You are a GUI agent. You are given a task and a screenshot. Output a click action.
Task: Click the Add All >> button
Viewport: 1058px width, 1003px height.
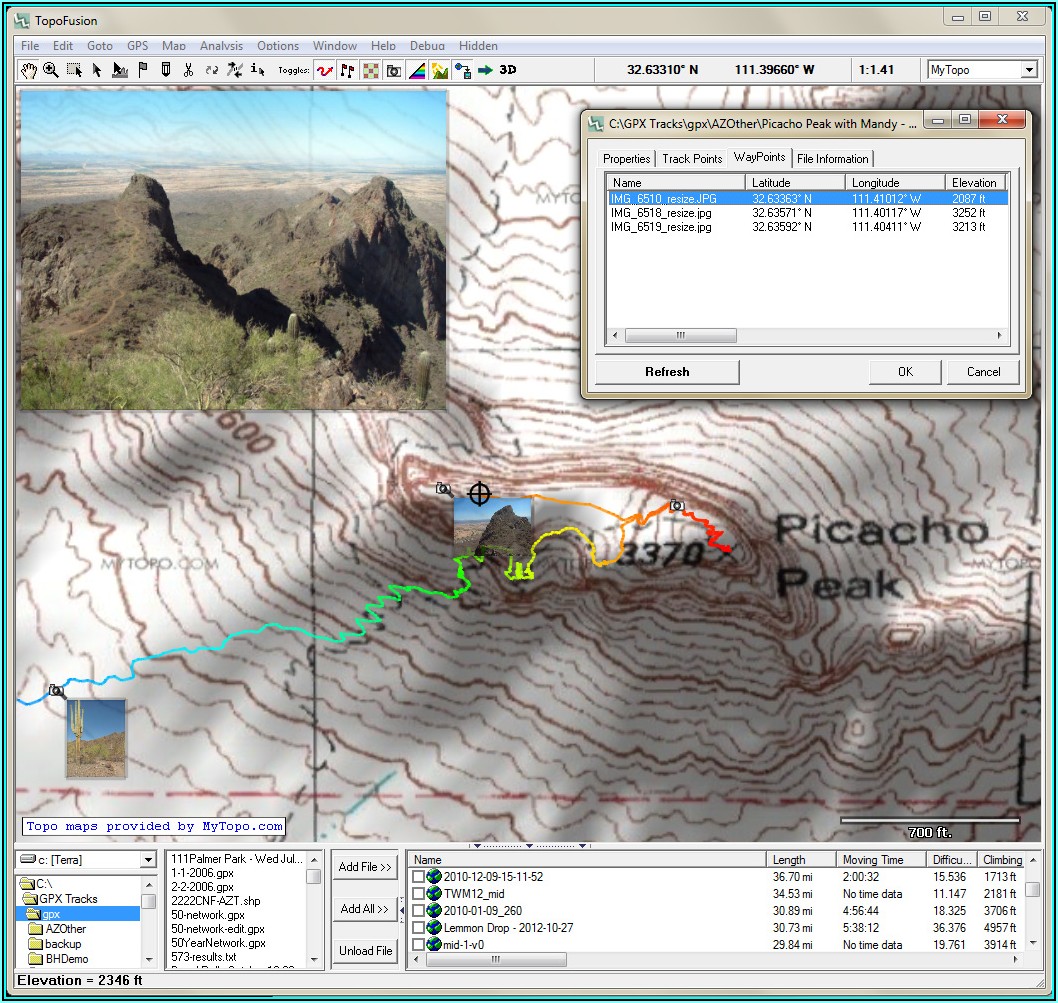click(x=365, y=909)
